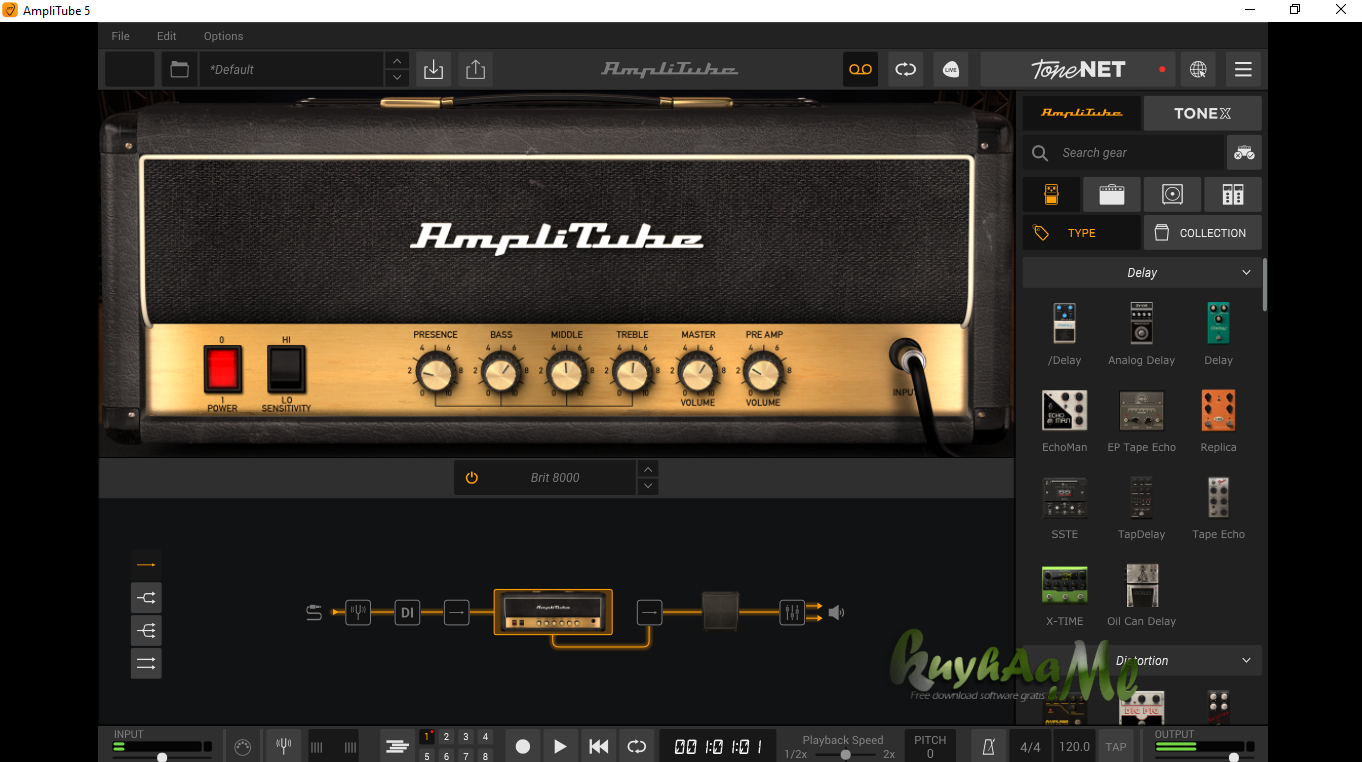Select the cabinet gear category
Screen dimensions: 1362x762
pyautogui.click(x=1172, y=195)
